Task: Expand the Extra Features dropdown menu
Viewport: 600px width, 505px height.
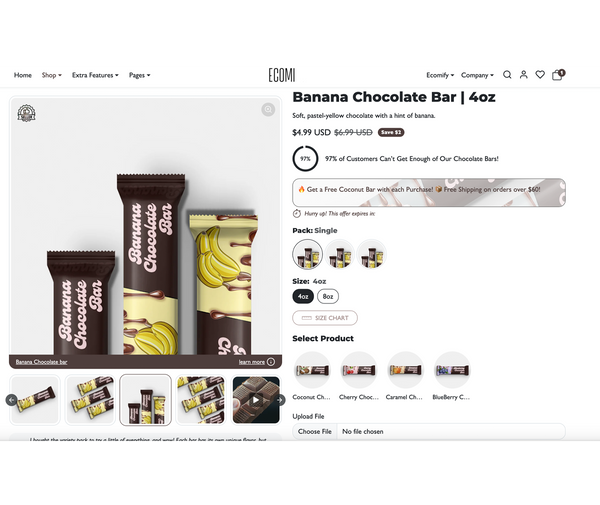Action: pyautogui.click(x=95, y=75)
